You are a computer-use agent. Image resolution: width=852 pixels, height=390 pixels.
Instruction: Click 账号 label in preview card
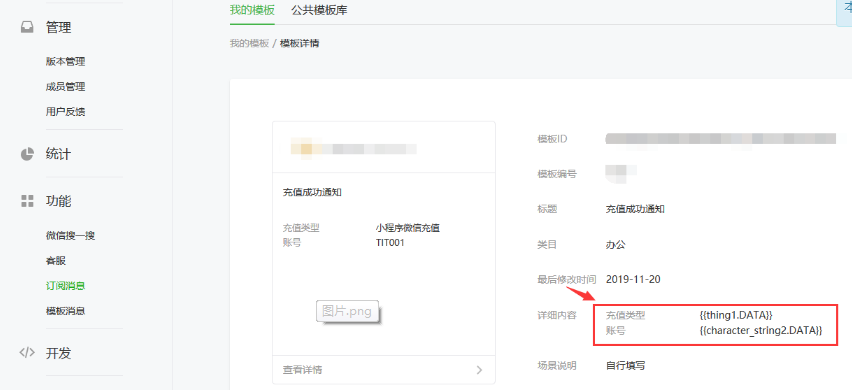click(x=292, y=243)
